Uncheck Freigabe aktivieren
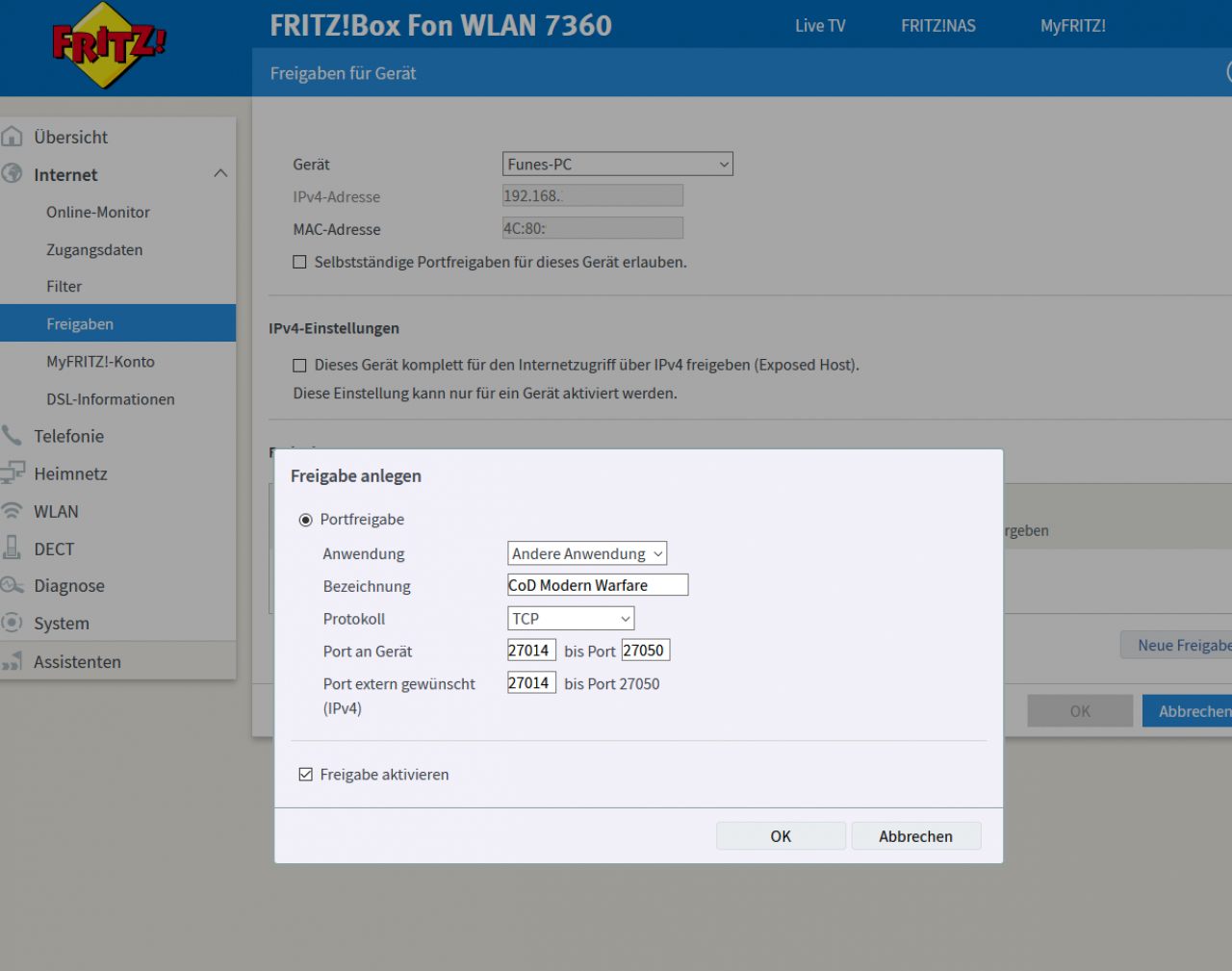The height and width of the screenshot is (971, 1232). (x=306, y=775)
